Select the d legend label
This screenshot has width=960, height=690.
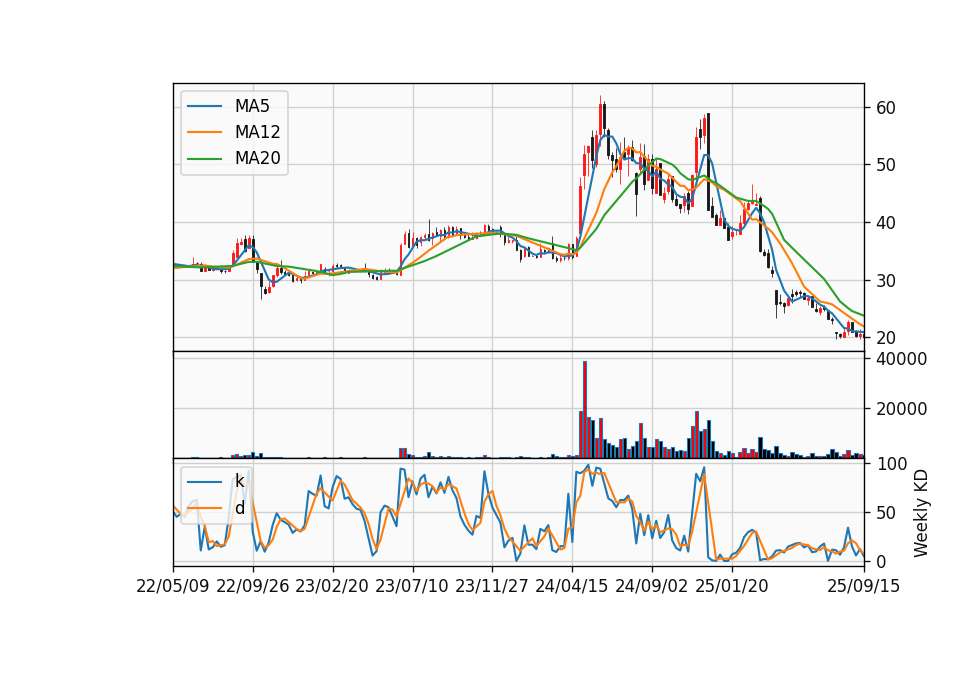pyautogui.click(x=239, y=508)
